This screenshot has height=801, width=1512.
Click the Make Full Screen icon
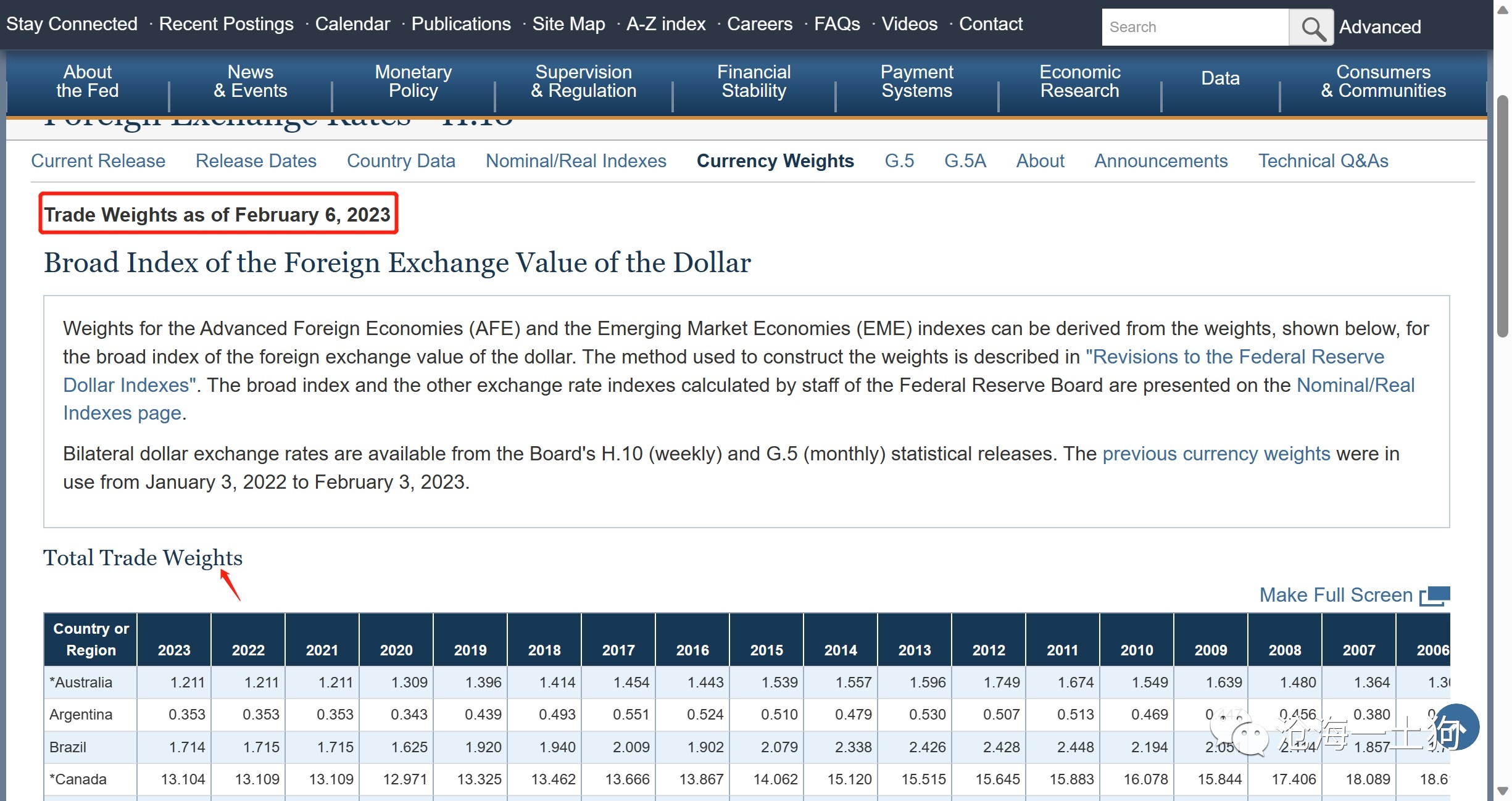[x=1435, y=596]
